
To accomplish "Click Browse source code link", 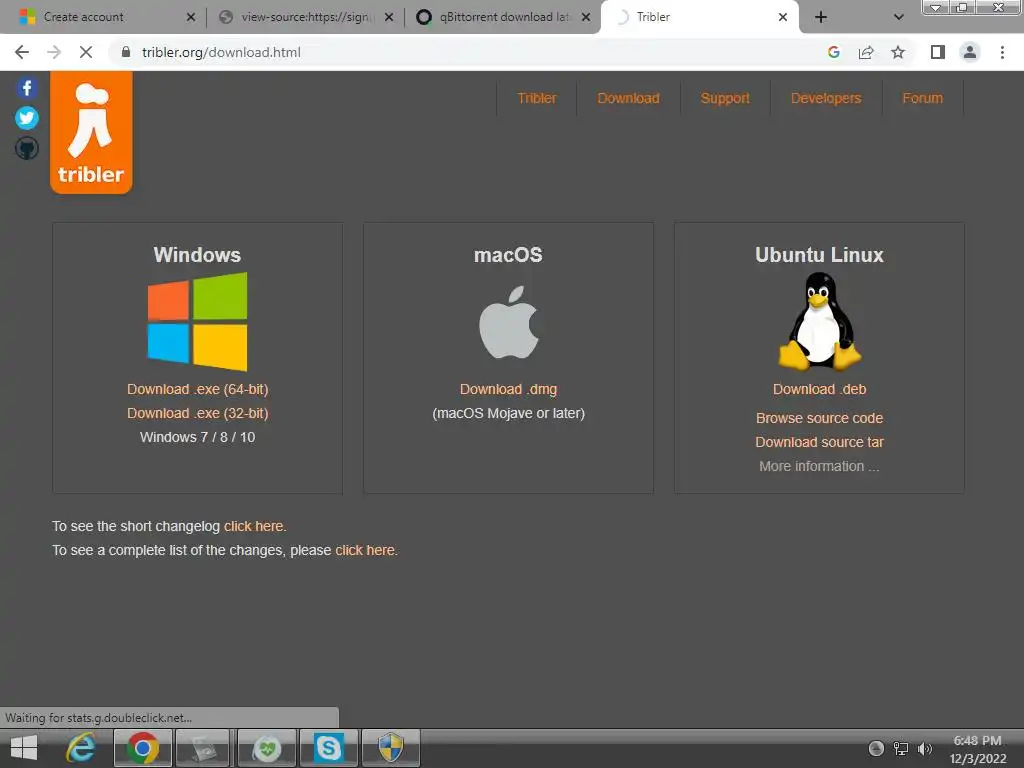I will [820, 418].
